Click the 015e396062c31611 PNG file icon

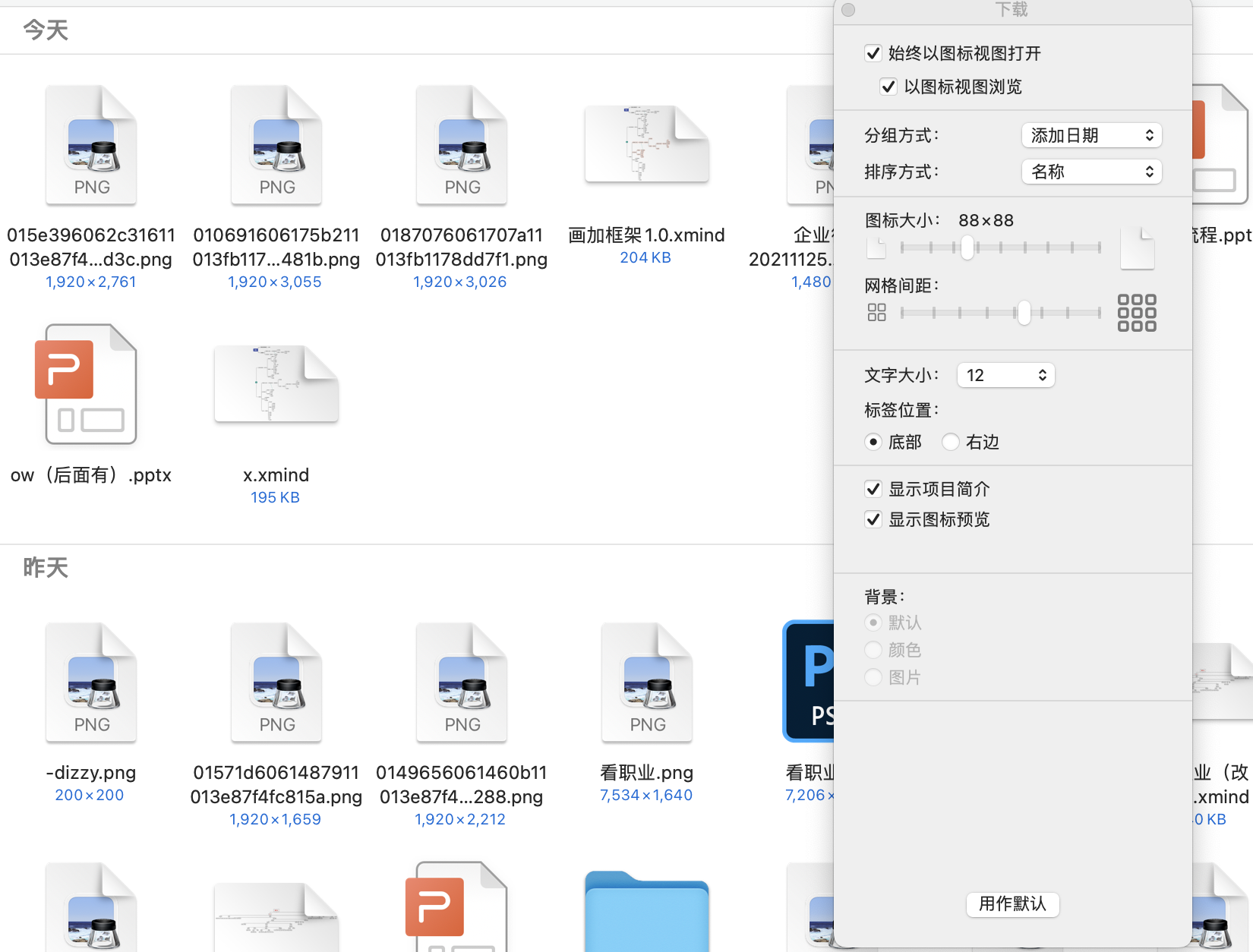click(x=91, y=144)
